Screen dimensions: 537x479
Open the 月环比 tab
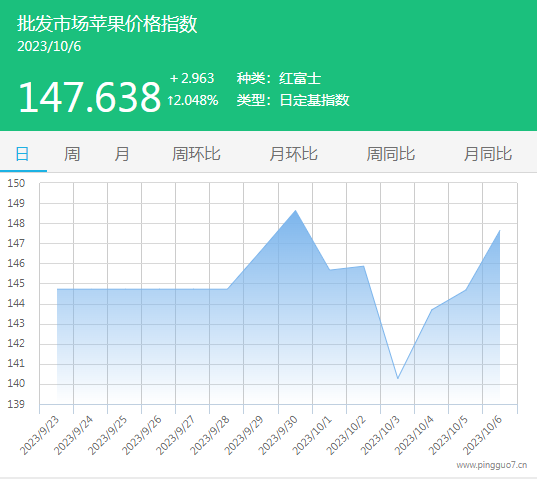click(x=293, y=154)
